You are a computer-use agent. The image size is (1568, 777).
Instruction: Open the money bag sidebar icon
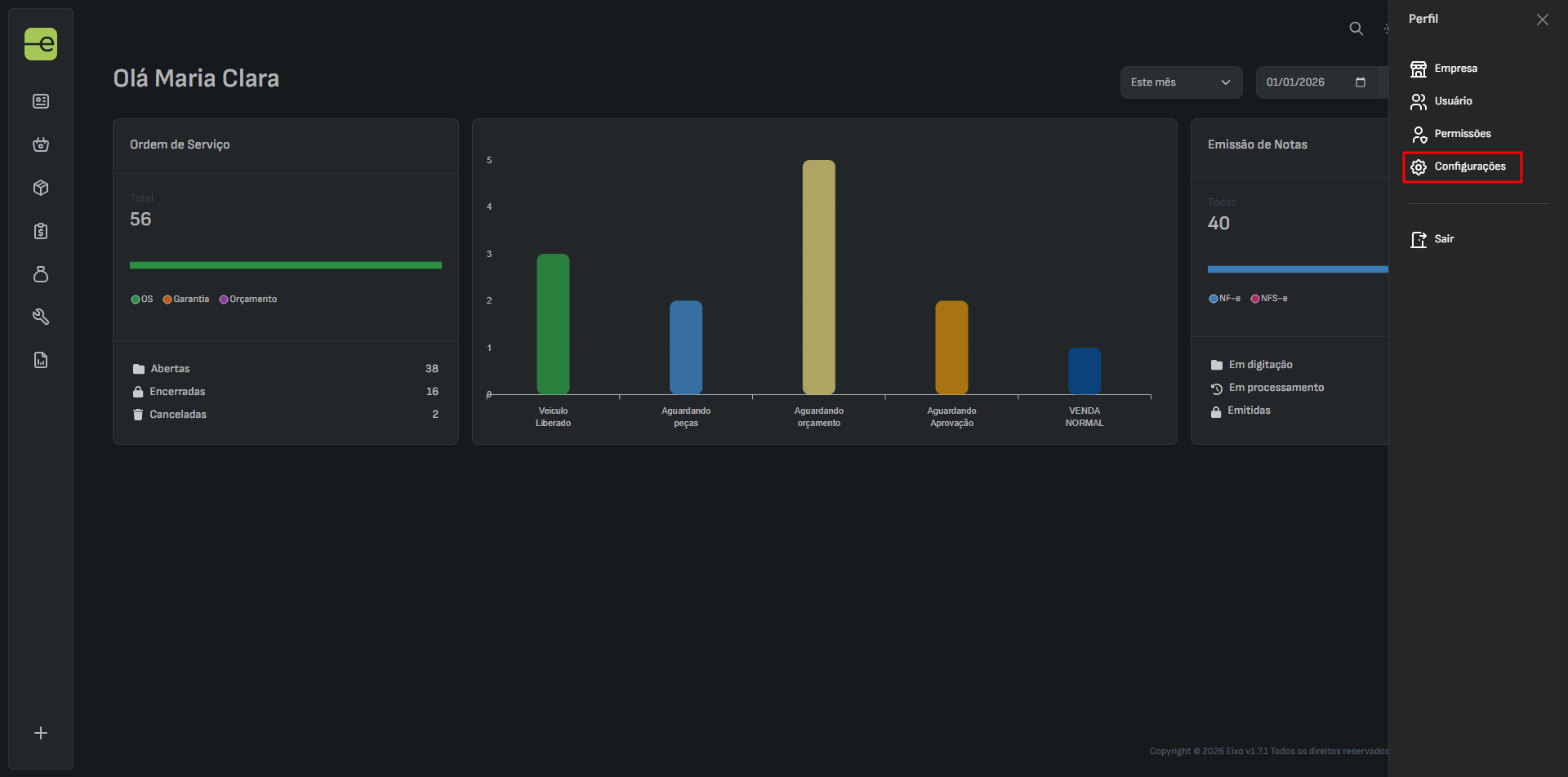click(41, 274)
